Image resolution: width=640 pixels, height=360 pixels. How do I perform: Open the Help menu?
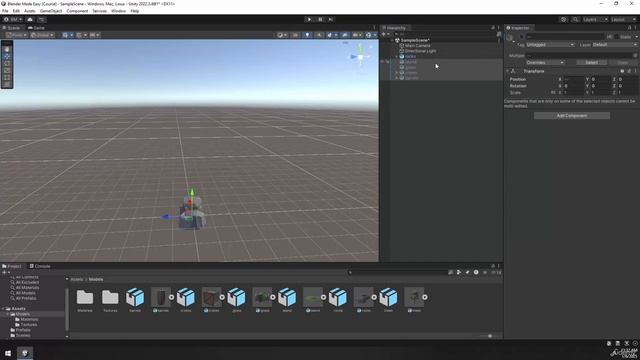click(135, 11)
